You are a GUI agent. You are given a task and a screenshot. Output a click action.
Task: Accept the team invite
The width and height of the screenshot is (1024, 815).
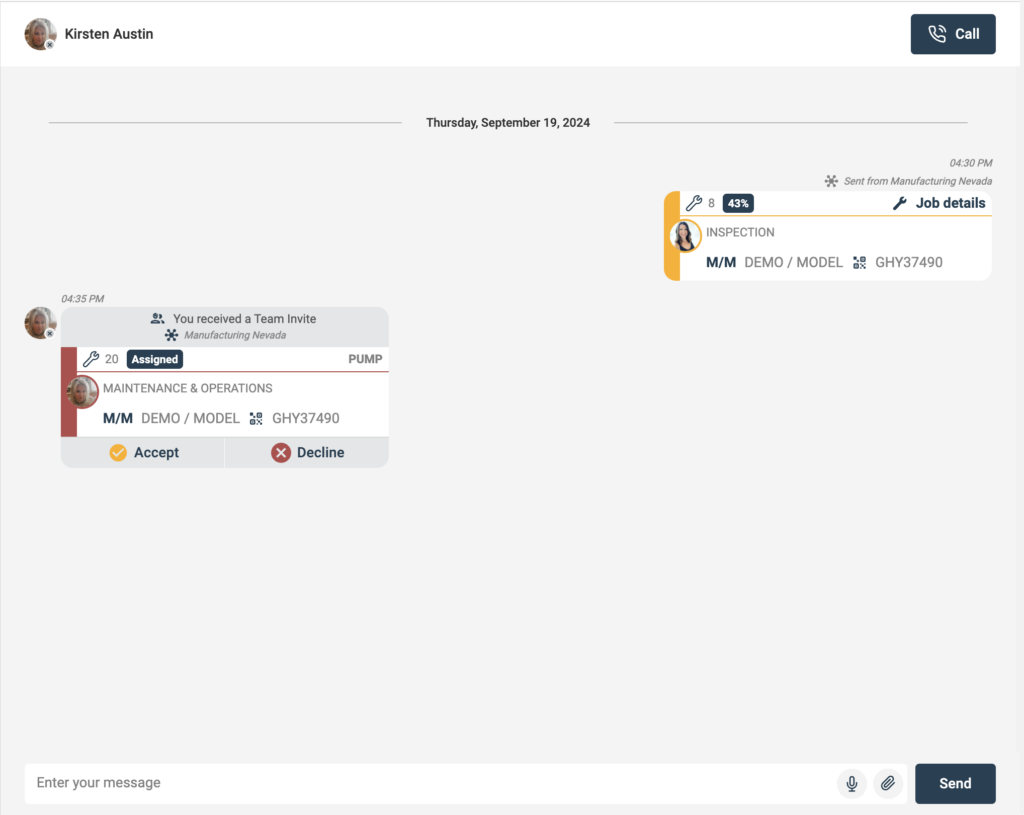click(x=143, y=453)
